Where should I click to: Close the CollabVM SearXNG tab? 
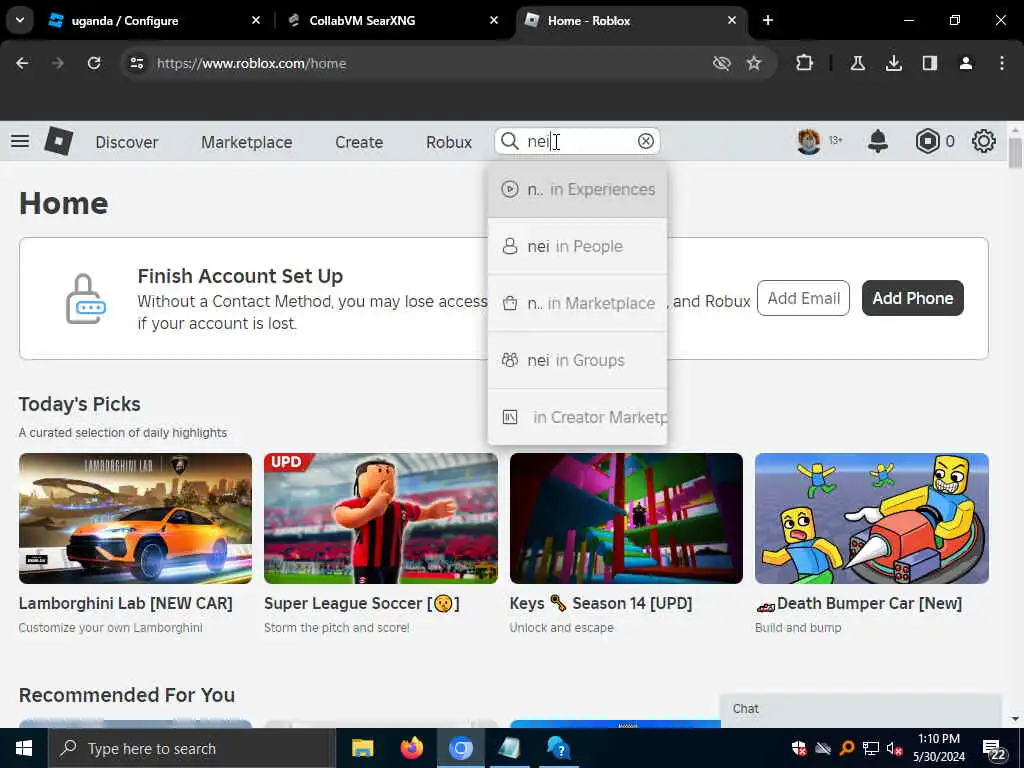tap(494, 20)
